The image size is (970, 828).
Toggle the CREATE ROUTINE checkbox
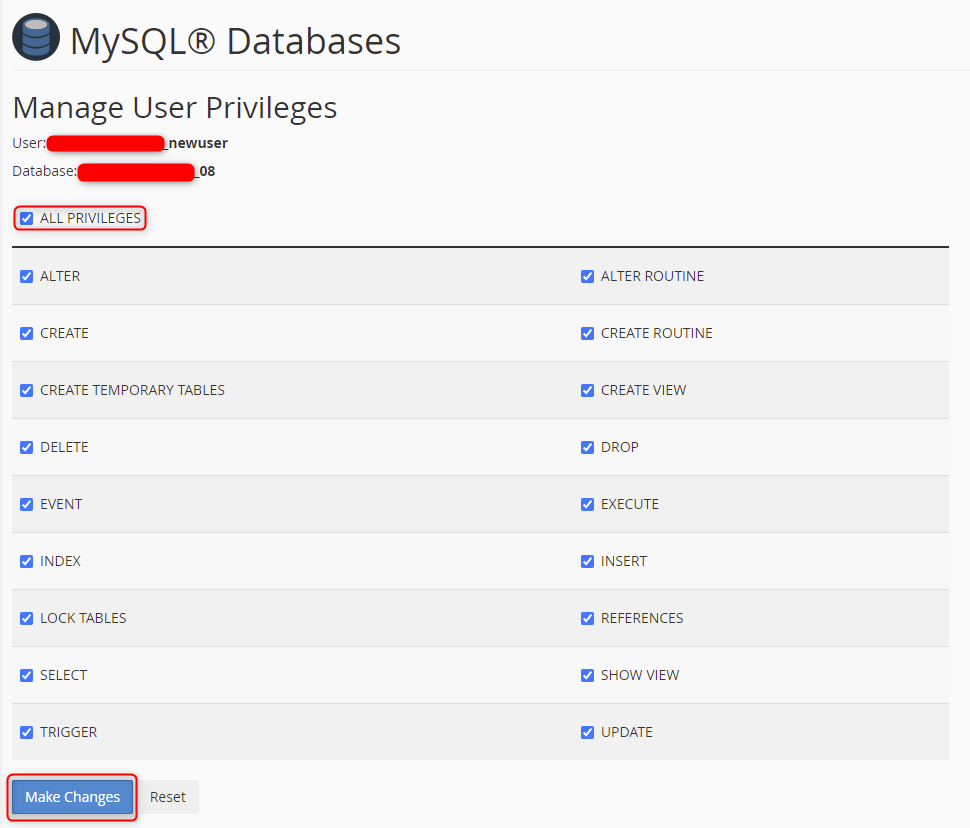pyautogui.click(x=587, y=333)
